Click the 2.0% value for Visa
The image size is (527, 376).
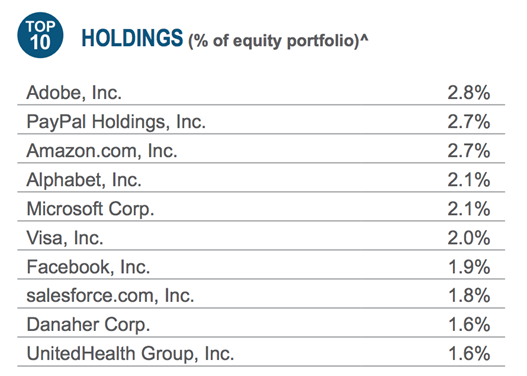(x=469, y=238)
